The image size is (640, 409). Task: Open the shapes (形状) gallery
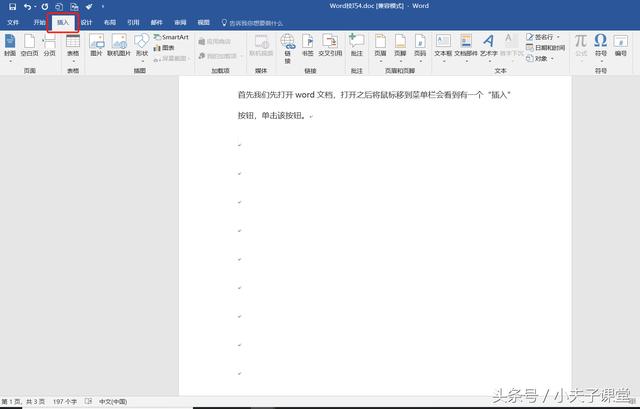coord(142,49)
